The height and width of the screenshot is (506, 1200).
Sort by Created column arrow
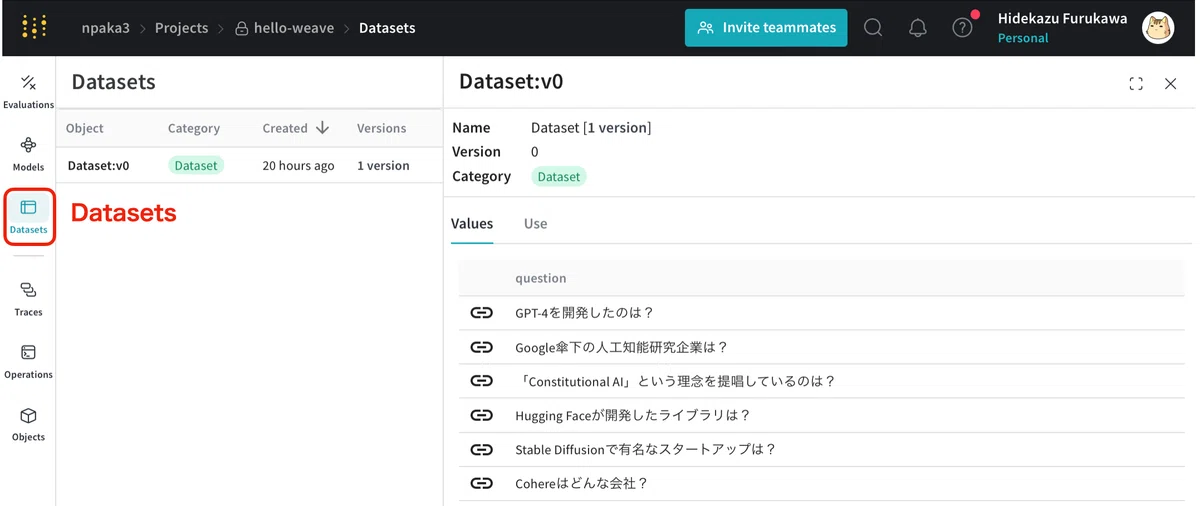322,128
